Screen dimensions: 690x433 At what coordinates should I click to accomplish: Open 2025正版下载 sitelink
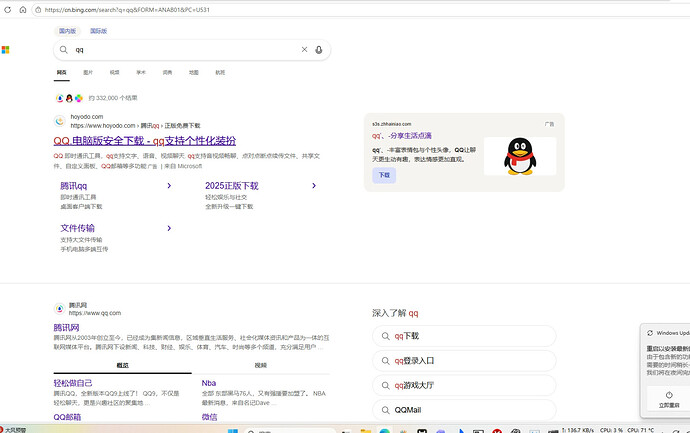click(231, 186)
